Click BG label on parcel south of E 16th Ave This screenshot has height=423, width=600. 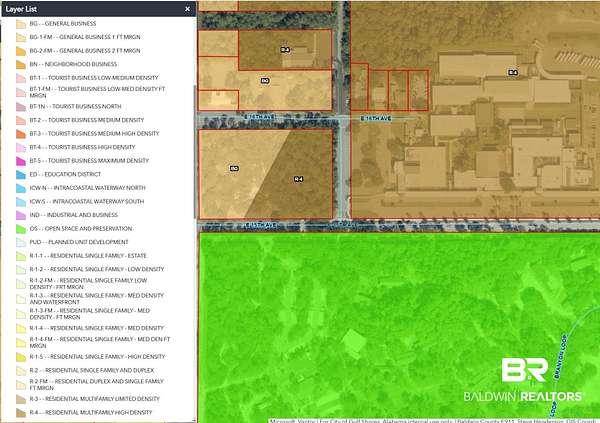(x=234, y=168)
